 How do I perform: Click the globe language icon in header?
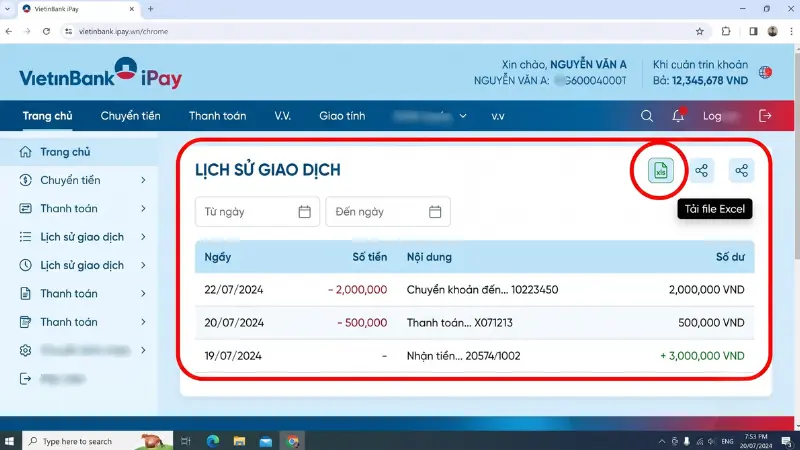pos(765,72)
